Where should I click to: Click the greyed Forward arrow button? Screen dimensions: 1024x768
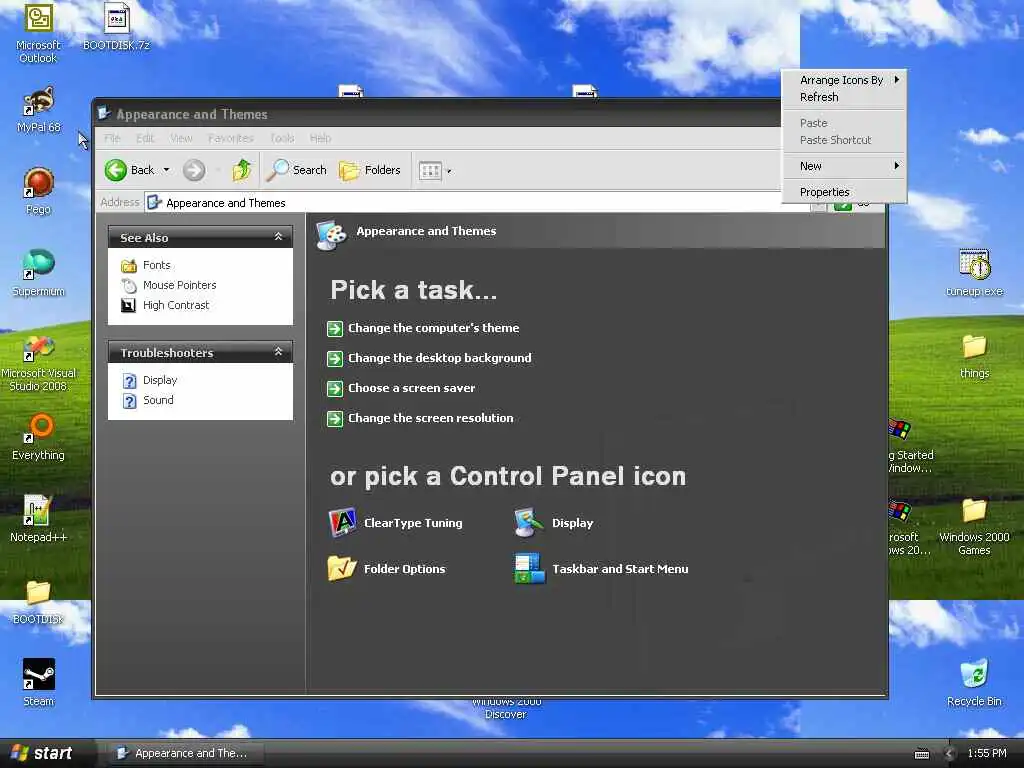coord(194,170)
